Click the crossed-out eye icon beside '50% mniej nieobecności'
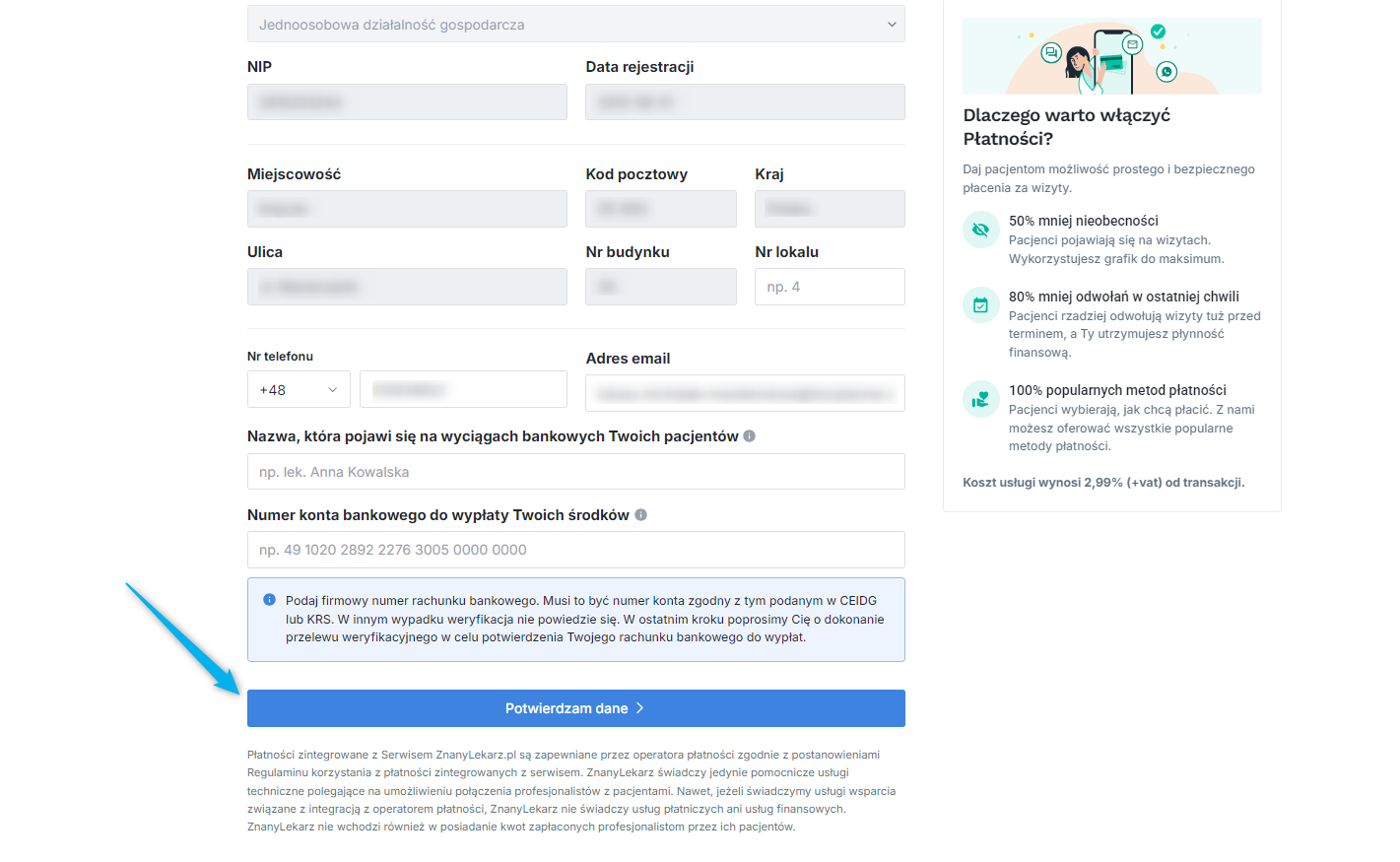 click(x=980, y=229)
